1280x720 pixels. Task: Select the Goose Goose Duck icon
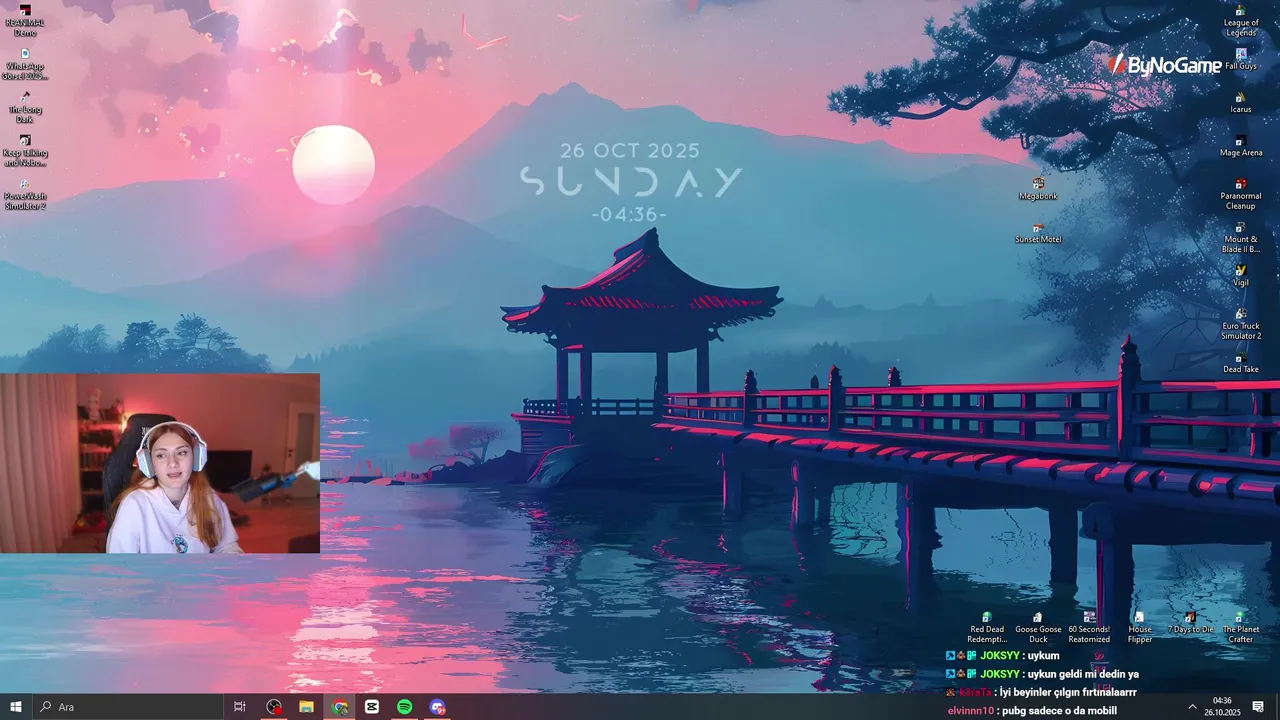[x=1038, y=627]
